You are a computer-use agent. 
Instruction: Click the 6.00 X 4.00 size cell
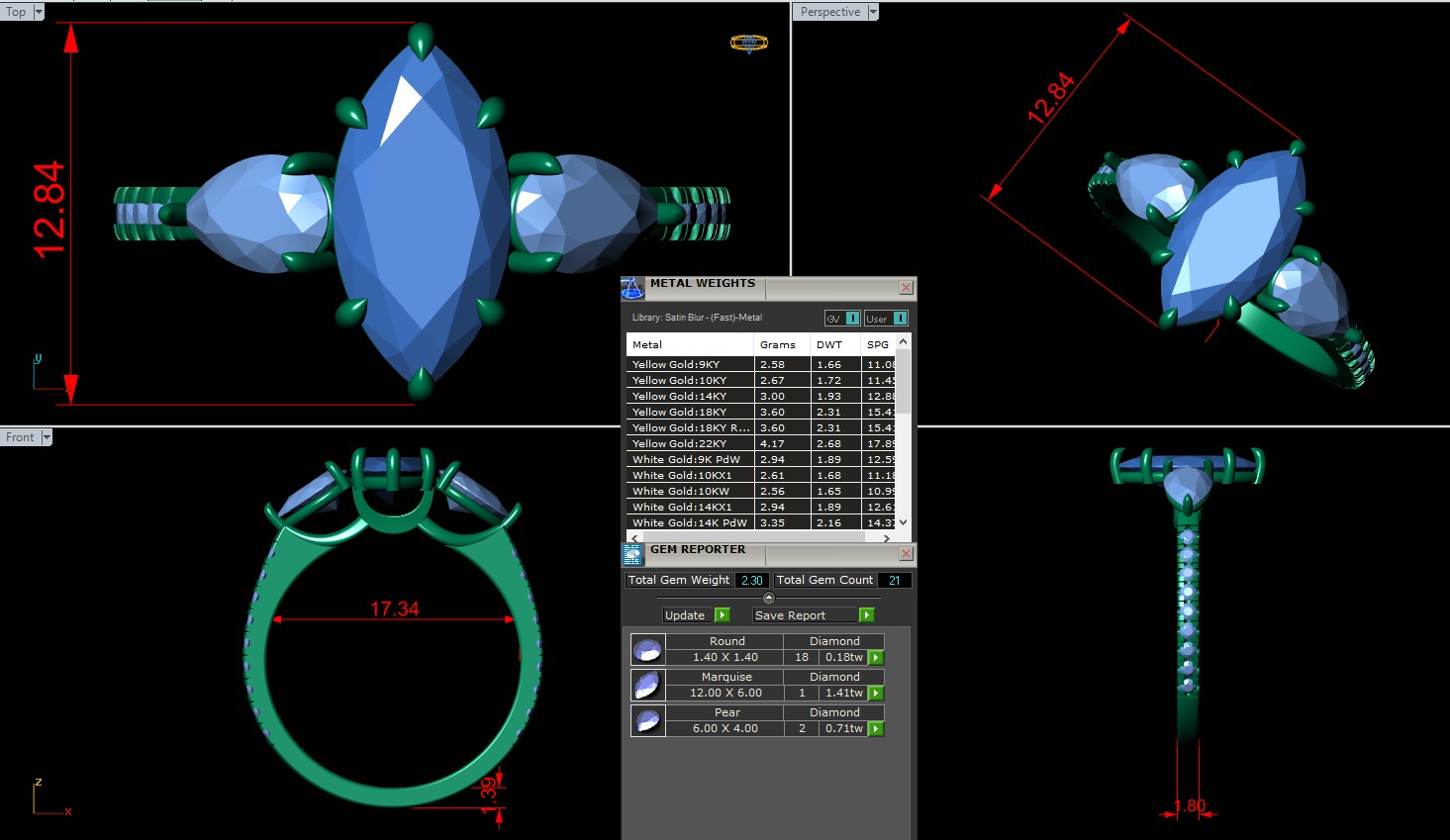coord(725,728)
